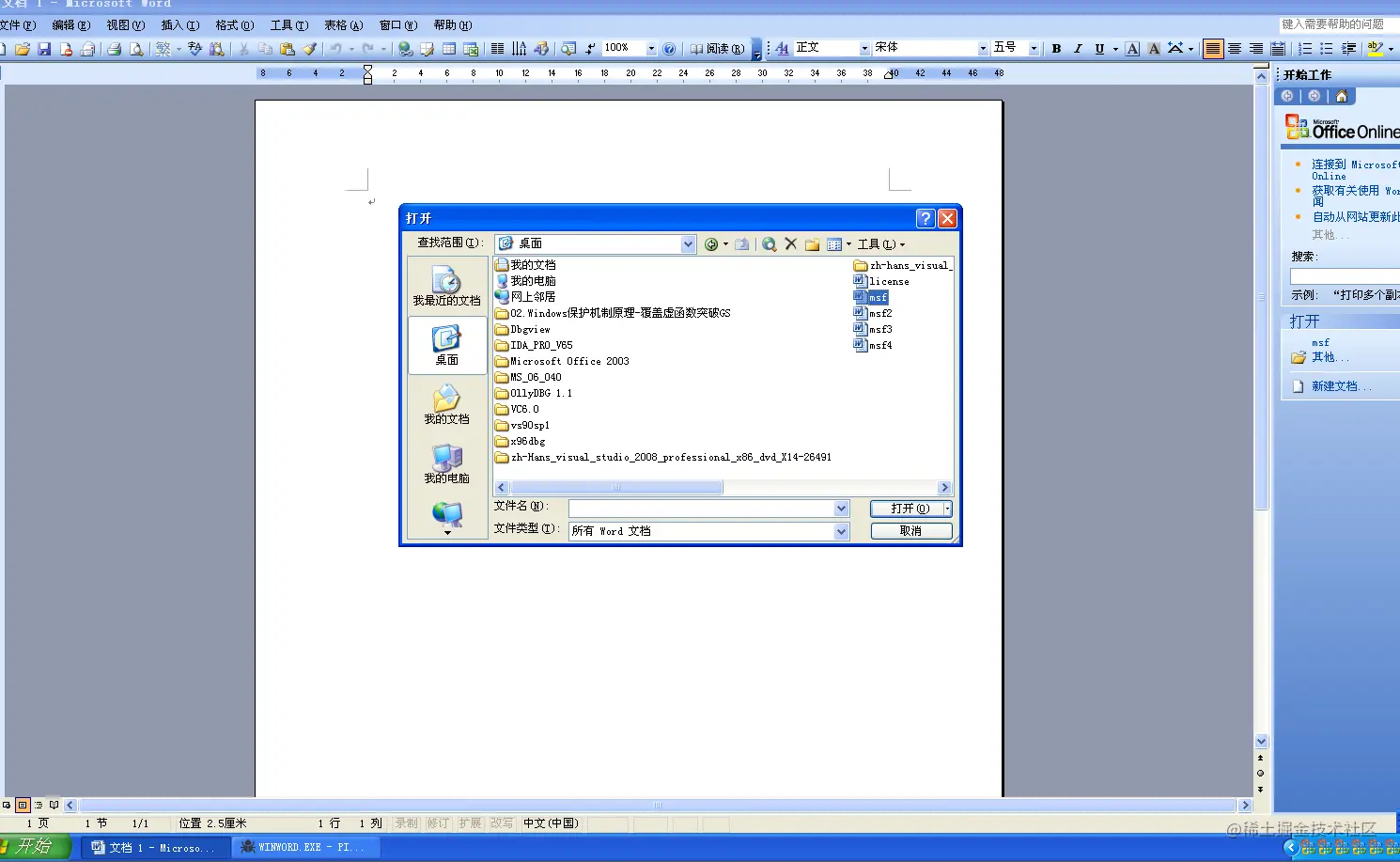
Task: Click the Windows 开始 Start button
Action: [34, 847]
